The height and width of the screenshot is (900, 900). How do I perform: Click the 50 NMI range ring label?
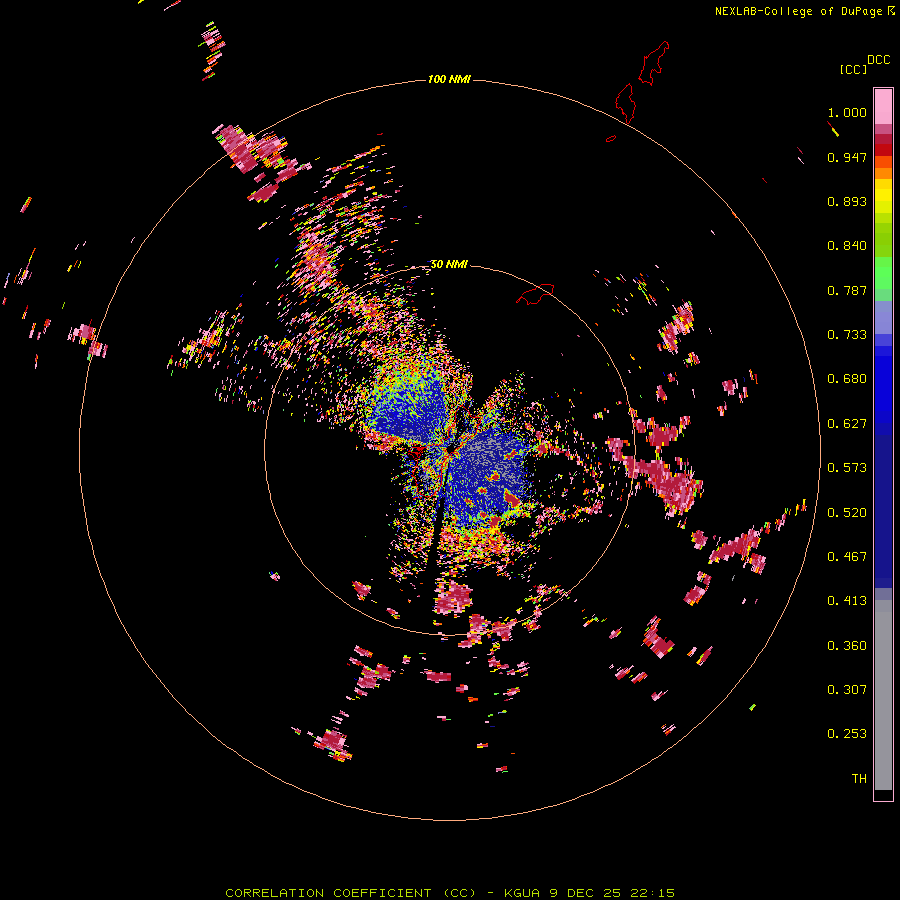point(449,264)
